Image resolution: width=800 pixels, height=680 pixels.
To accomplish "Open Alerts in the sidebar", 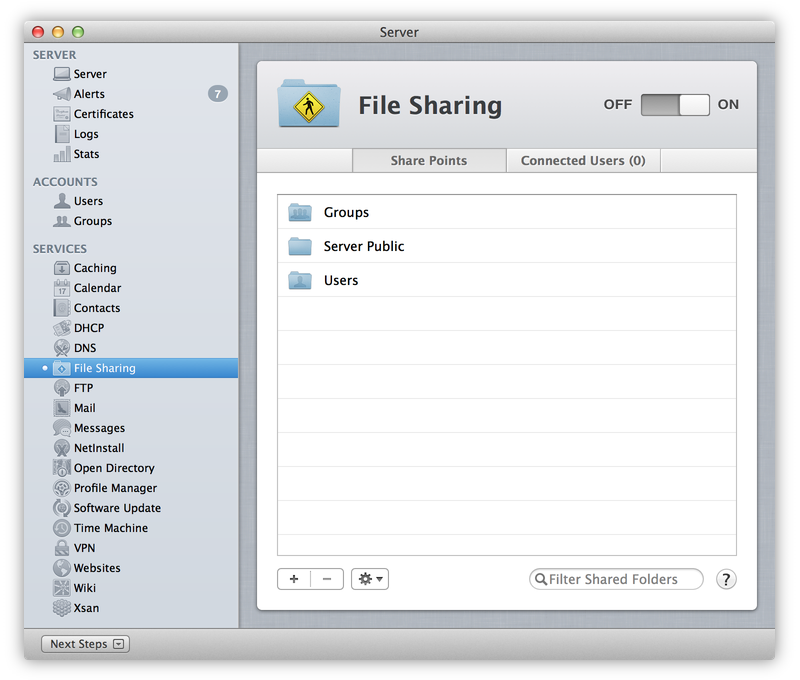I will click(x=131, y=94).
